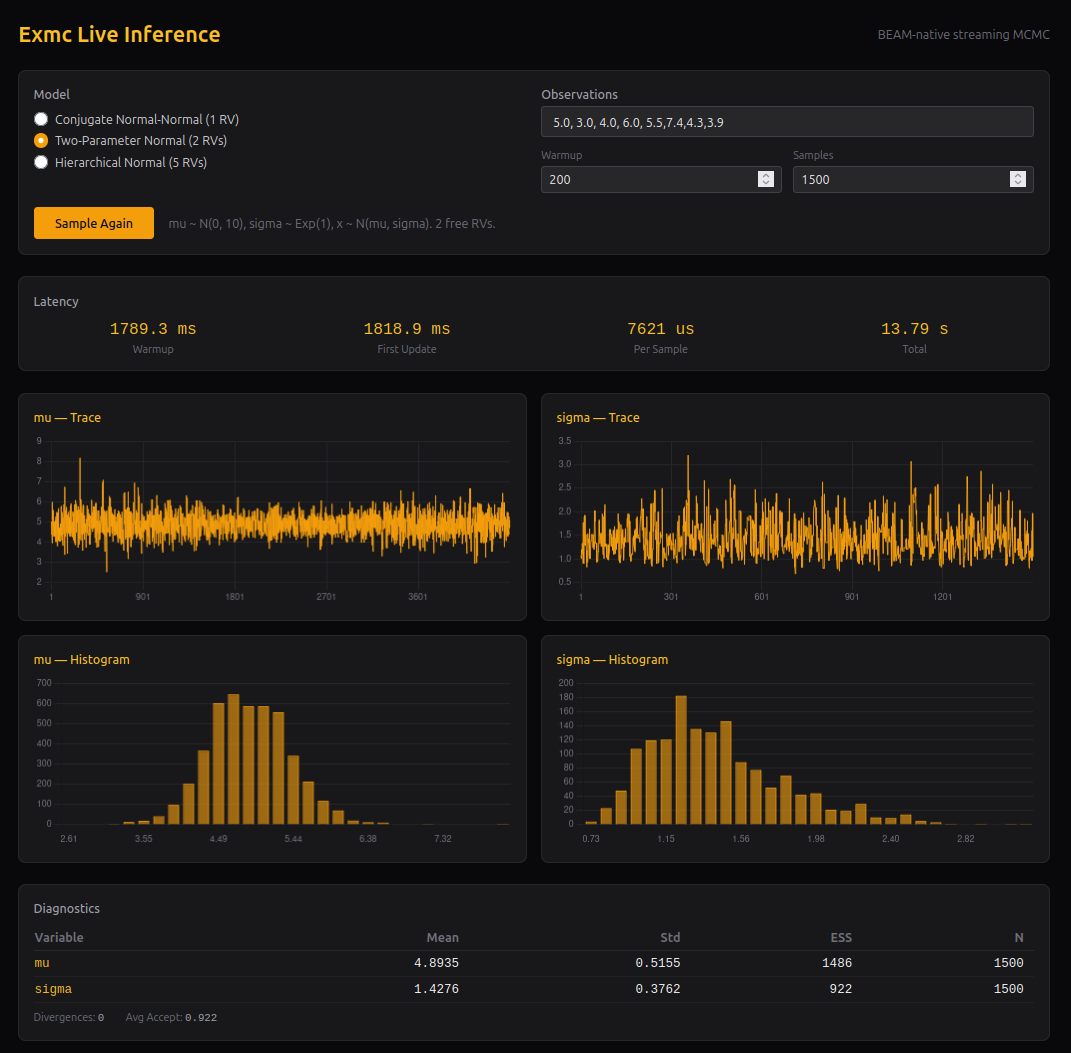Screen dimensions: 1071x1053
Task: Focus the Warmup number field
Action: click(x=648, y=179)
